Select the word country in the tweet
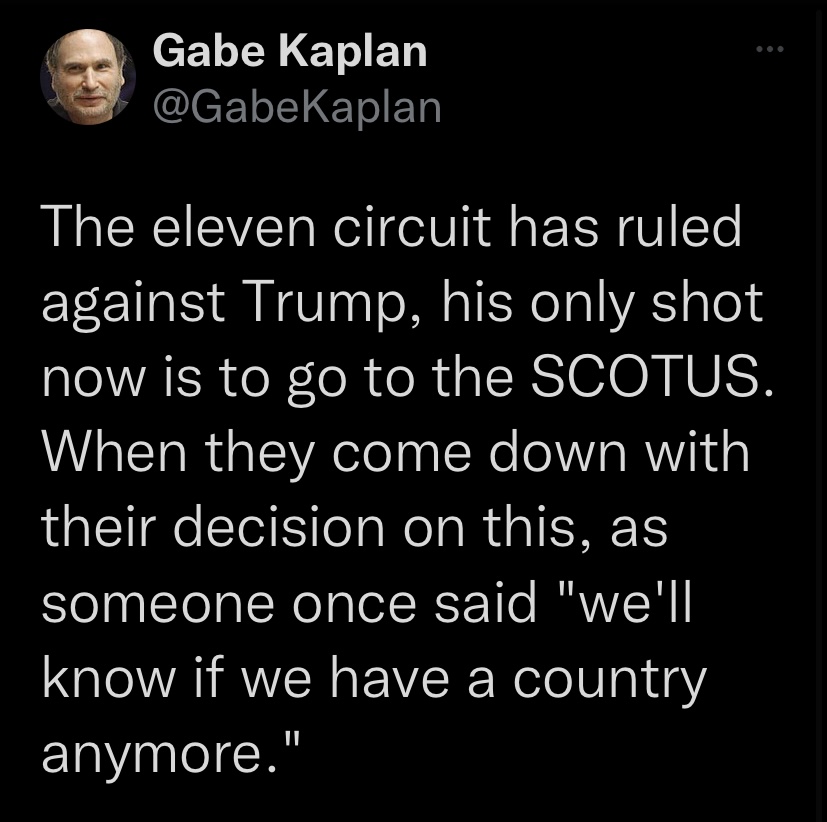This screenshot has width=827, height=822. point(610,682)
